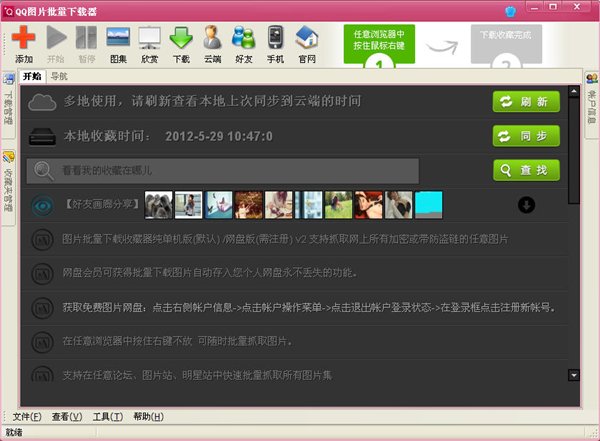
Task: Open the 云端 cloud user icon
Action: [x=212, y=37]
